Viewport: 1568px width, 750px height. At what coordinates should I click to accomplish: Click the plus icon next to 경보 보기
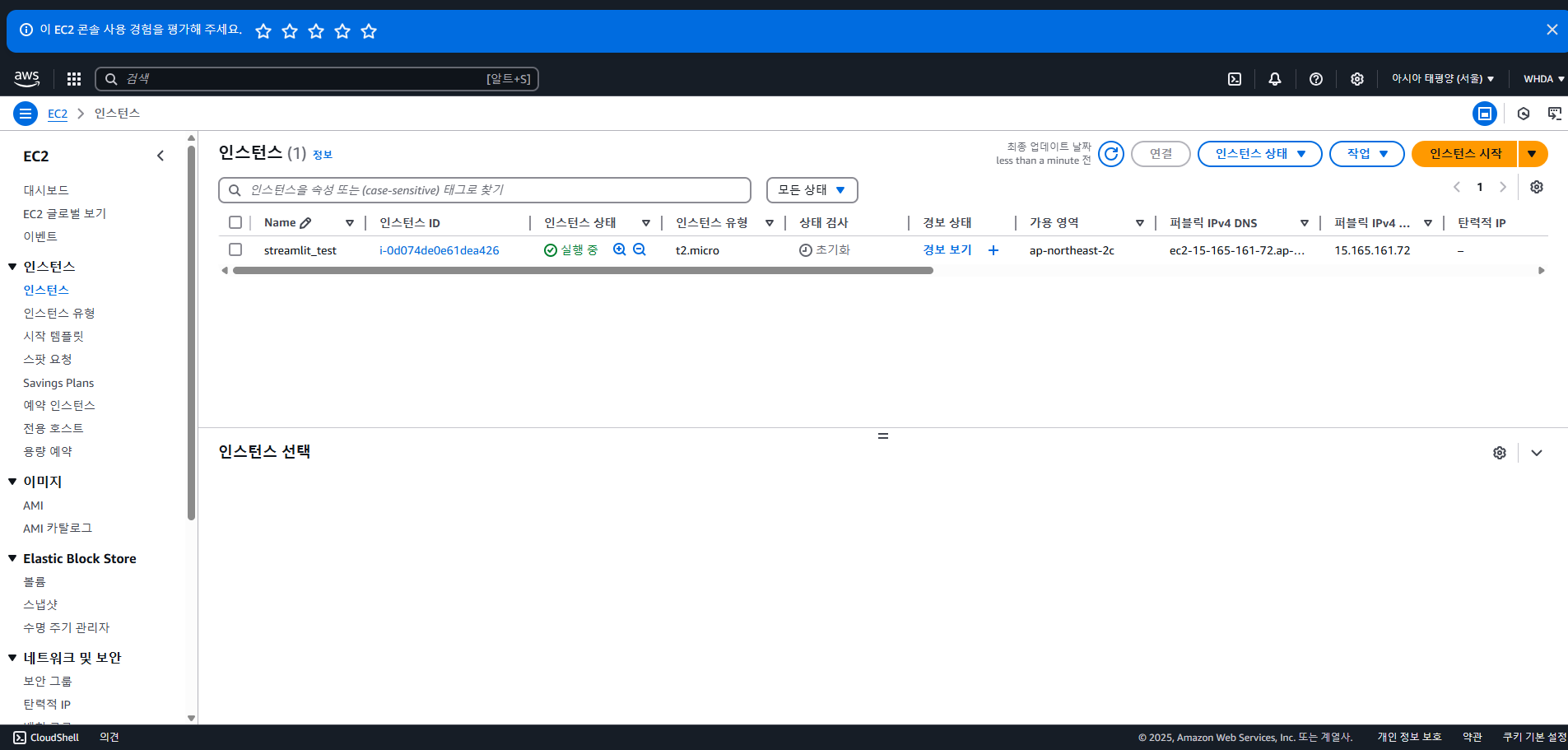click(993, 250)
